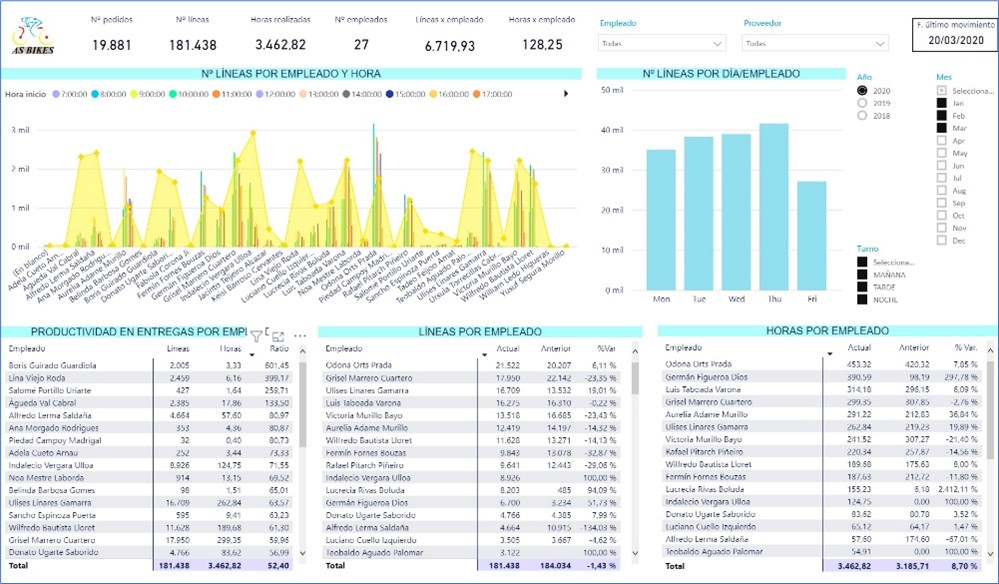Viewport: 999px width, 584px height.
Task: Sort by the %Var column header
Action: click(606, 348)
